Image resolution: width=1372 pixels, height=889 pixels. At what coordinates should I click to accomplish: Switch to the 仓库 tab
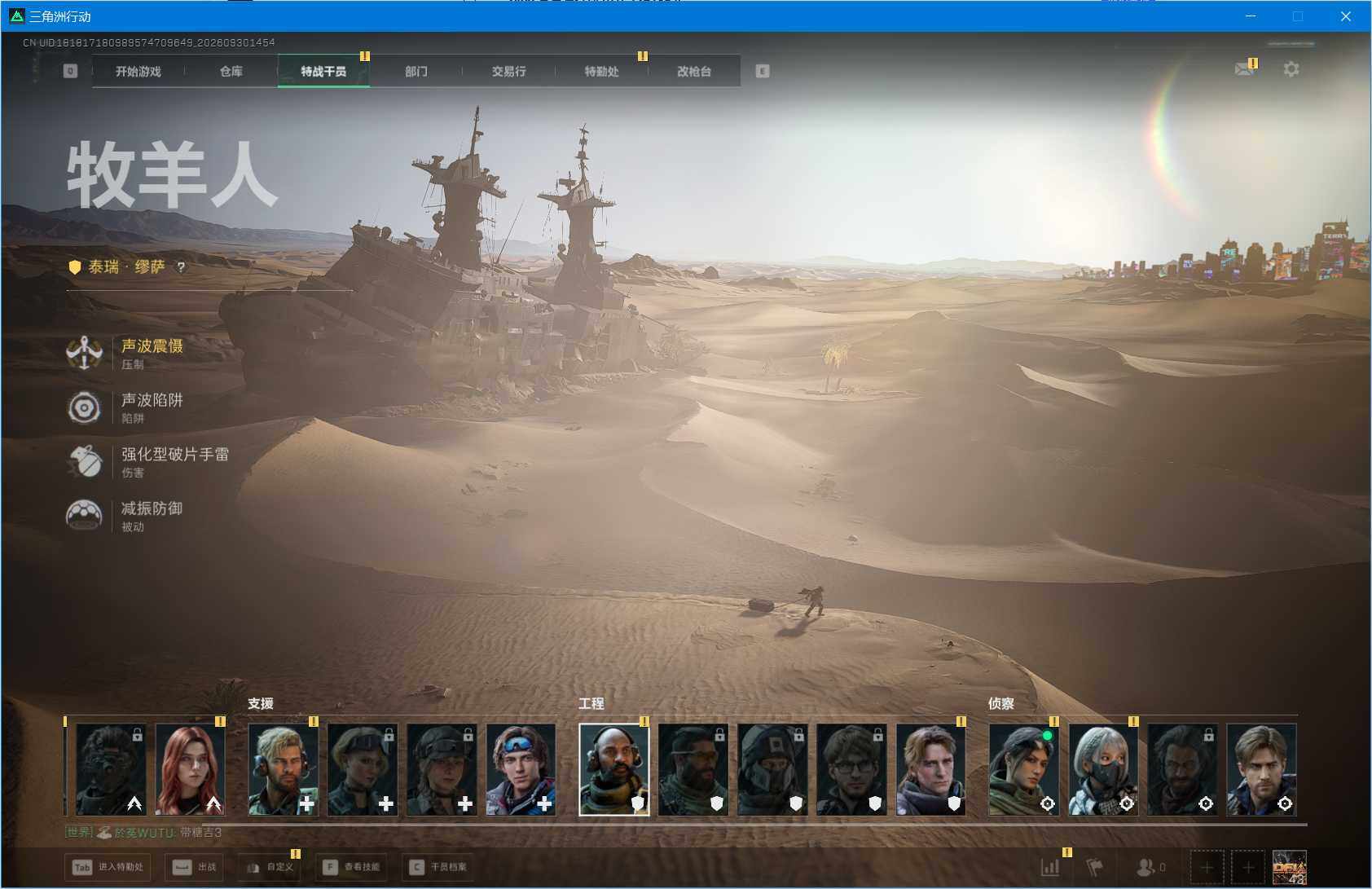coord(231,72)
